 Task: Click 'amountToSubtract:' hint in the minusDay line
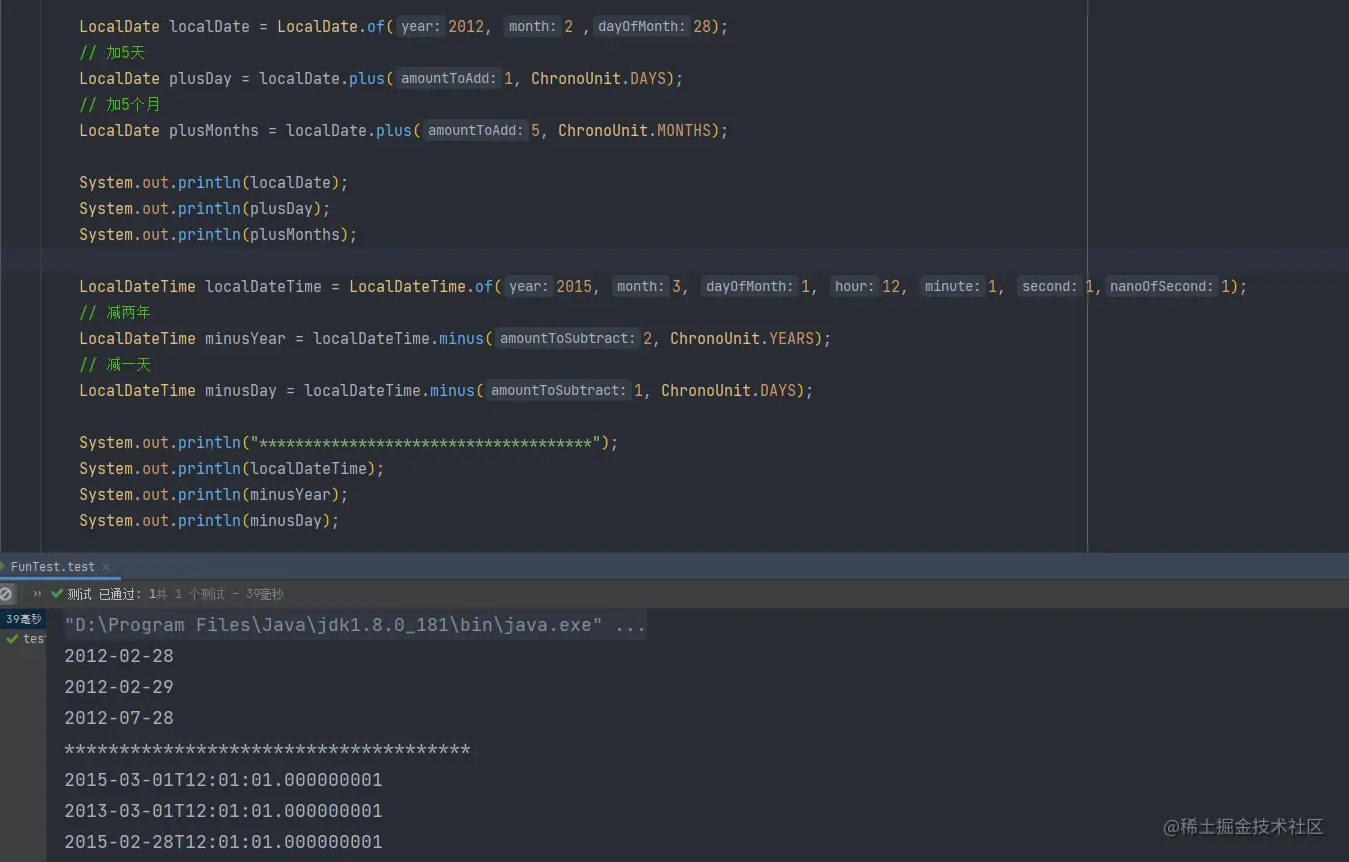coord(558,390)
